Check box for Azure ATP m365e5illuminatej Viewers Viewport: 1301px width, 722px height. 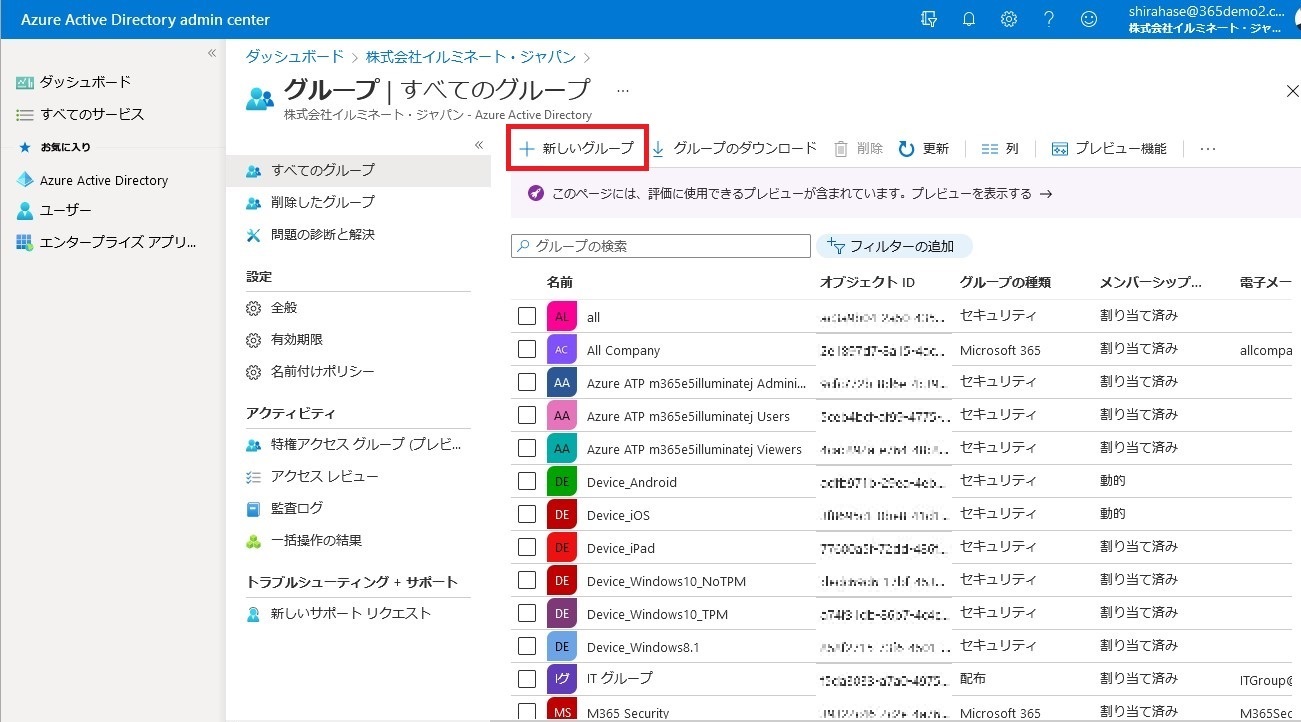tap(527, 448)
